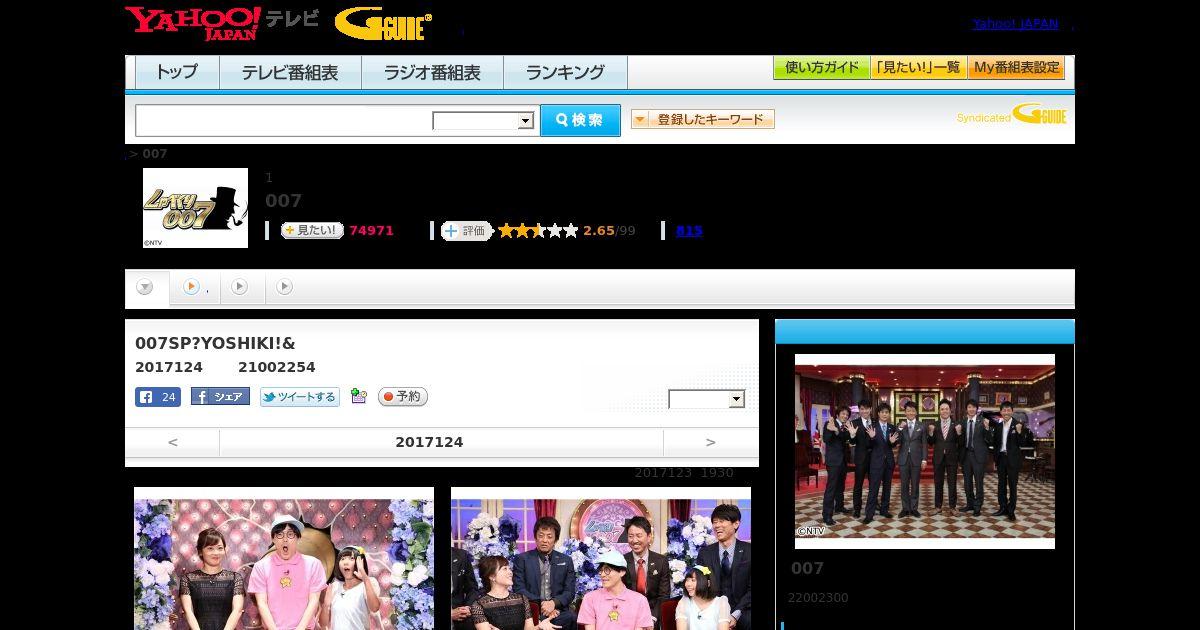Click the 2017124 date label

tap(429, 442)
